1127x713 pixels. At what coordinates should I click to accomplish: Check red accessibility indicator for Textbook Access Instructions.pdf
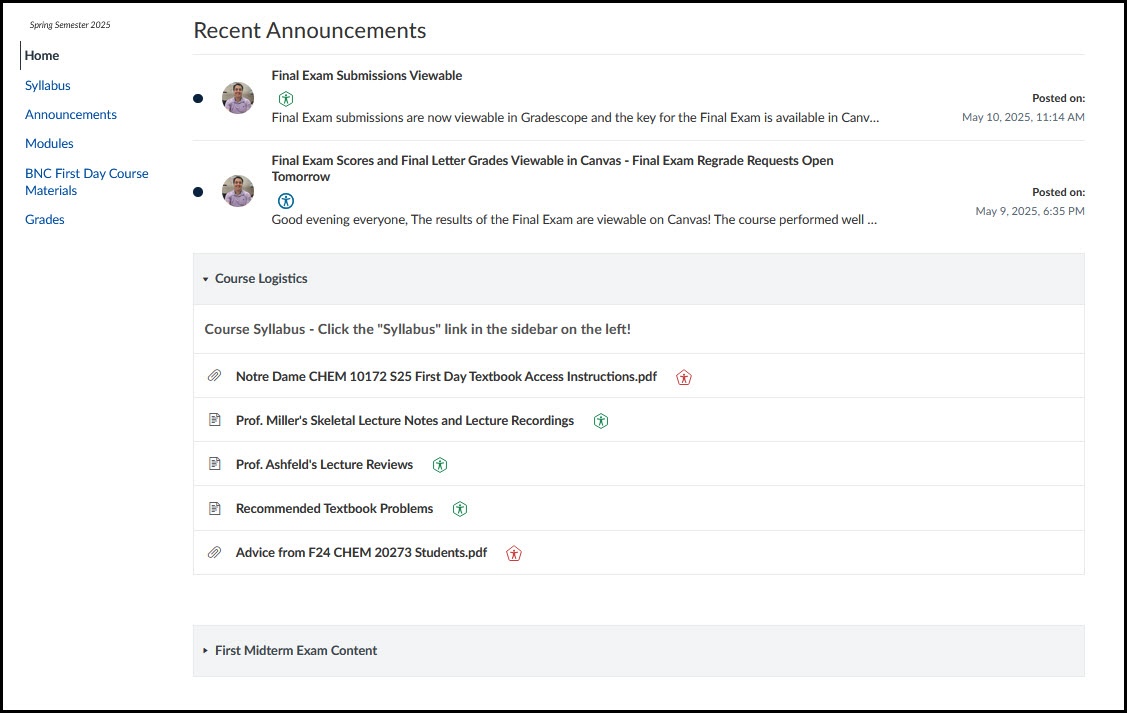pyautogui.click(x=684, y=377)
